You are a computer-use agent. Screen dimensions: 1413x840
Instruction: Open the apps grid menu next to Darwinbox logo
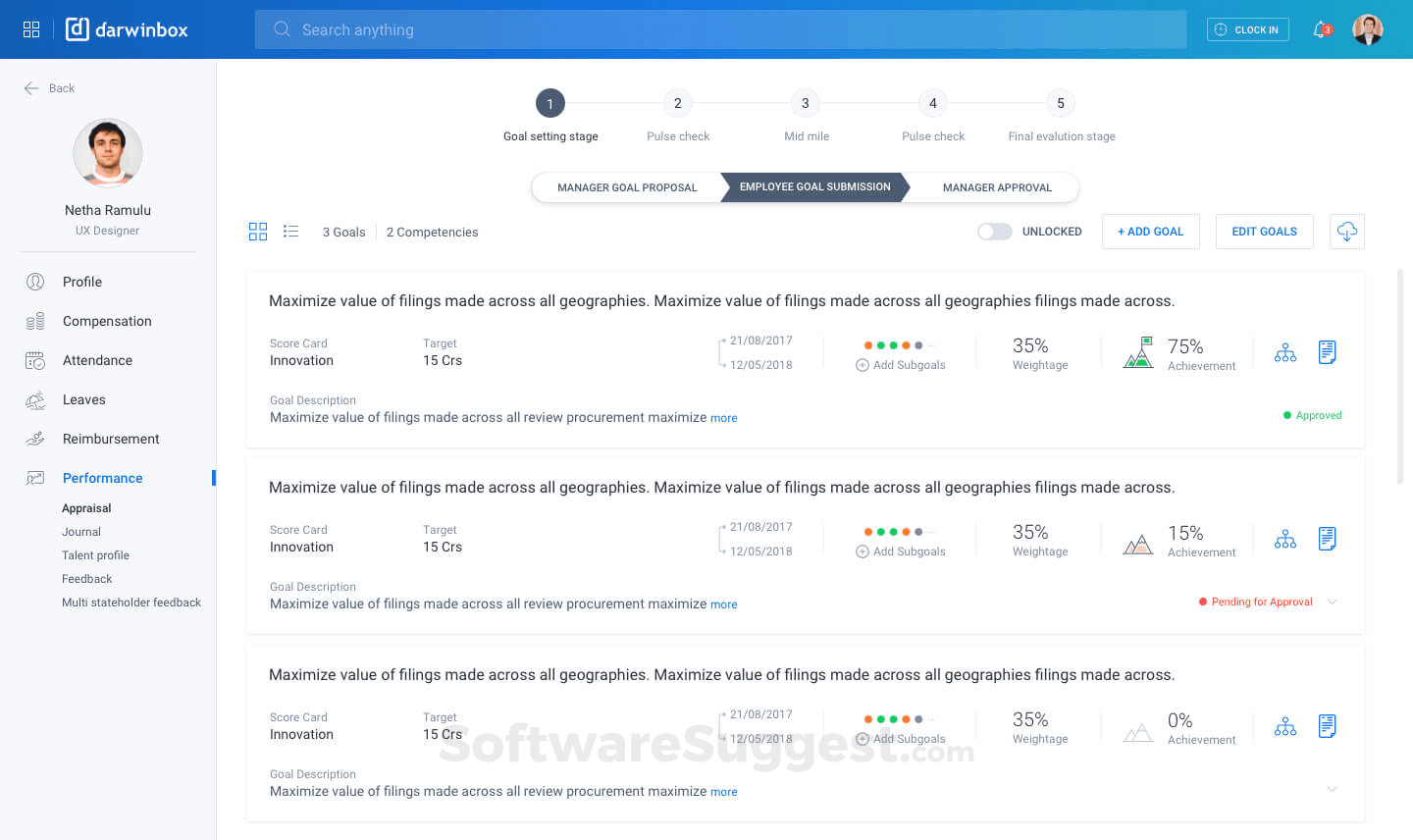click(x=30, y=28)
